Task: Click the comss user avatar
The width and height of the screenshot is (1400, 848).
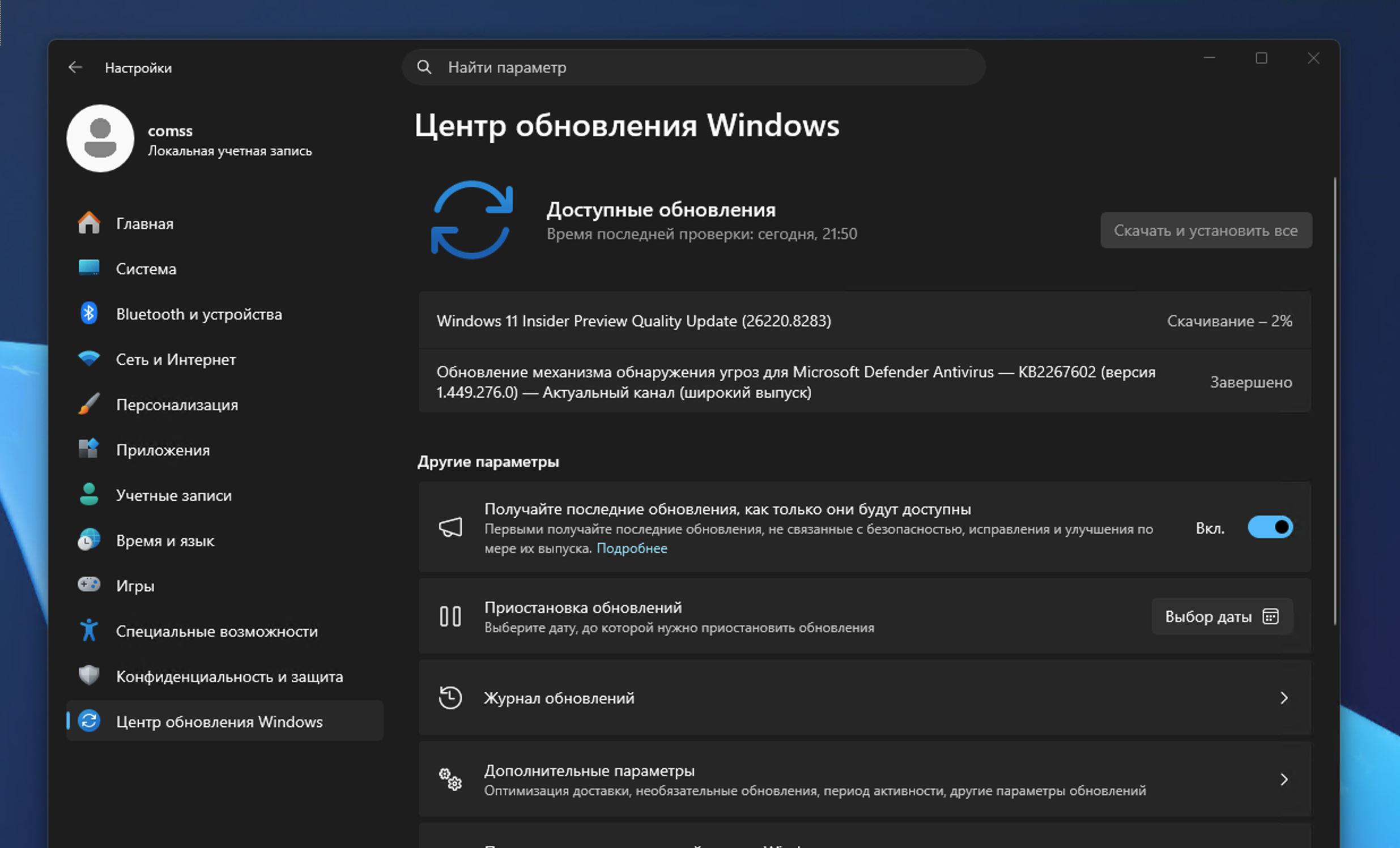Action: (101, 138)
